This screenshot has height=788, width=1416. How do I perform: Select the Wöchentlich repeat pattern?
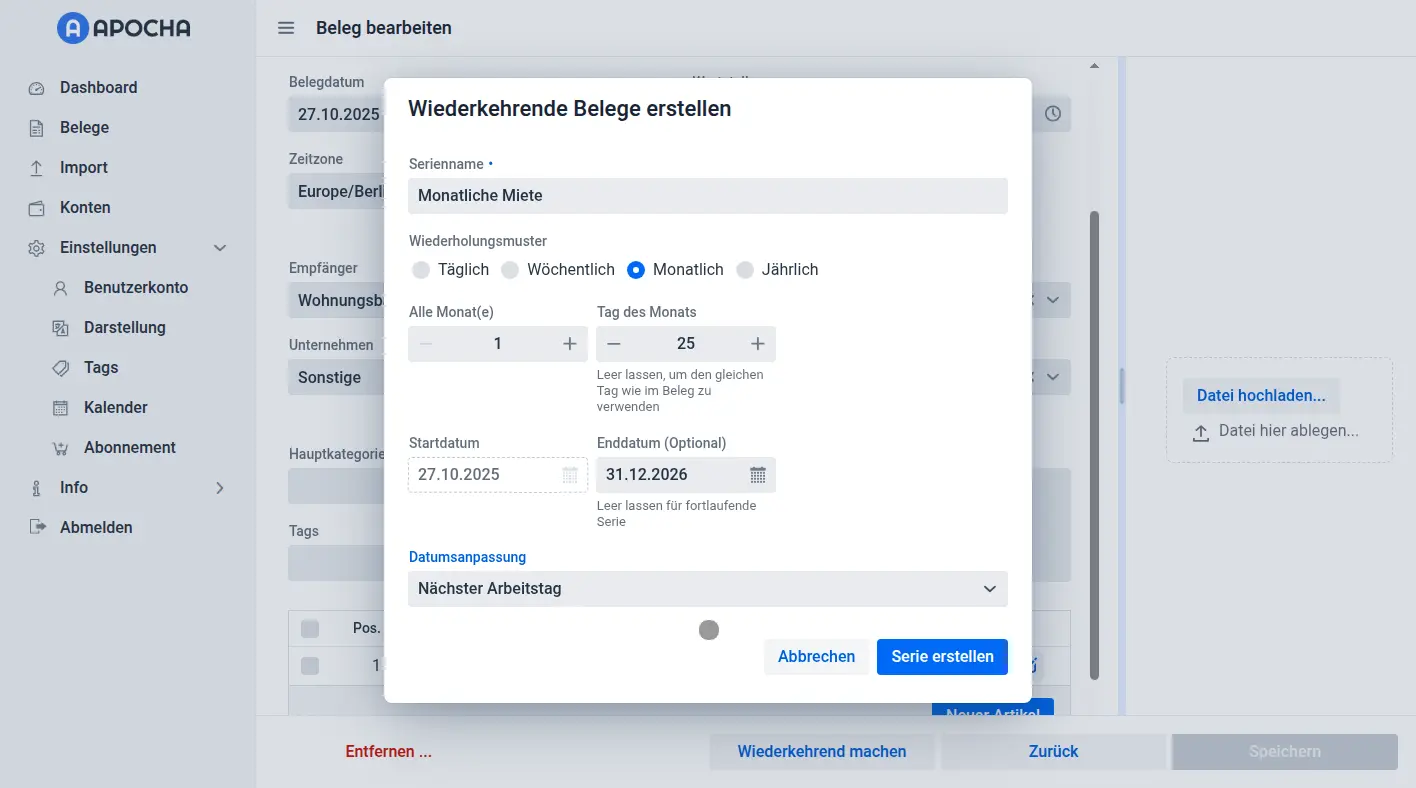pyautogui.click(x=510, y=270)
